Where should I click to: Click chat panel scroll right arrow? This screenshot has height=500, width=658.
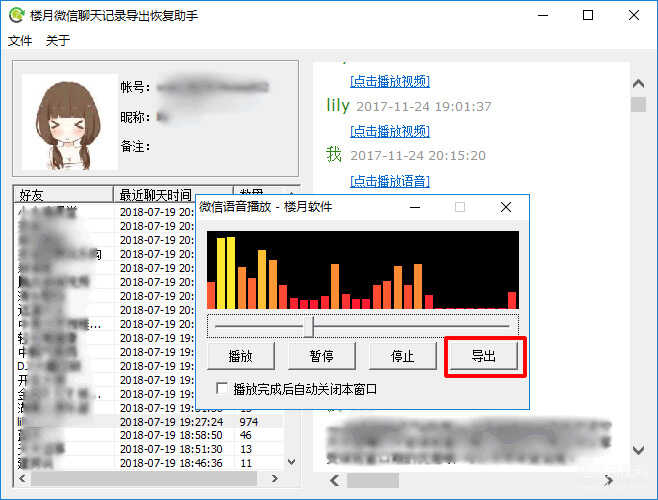tap(608, 481)
